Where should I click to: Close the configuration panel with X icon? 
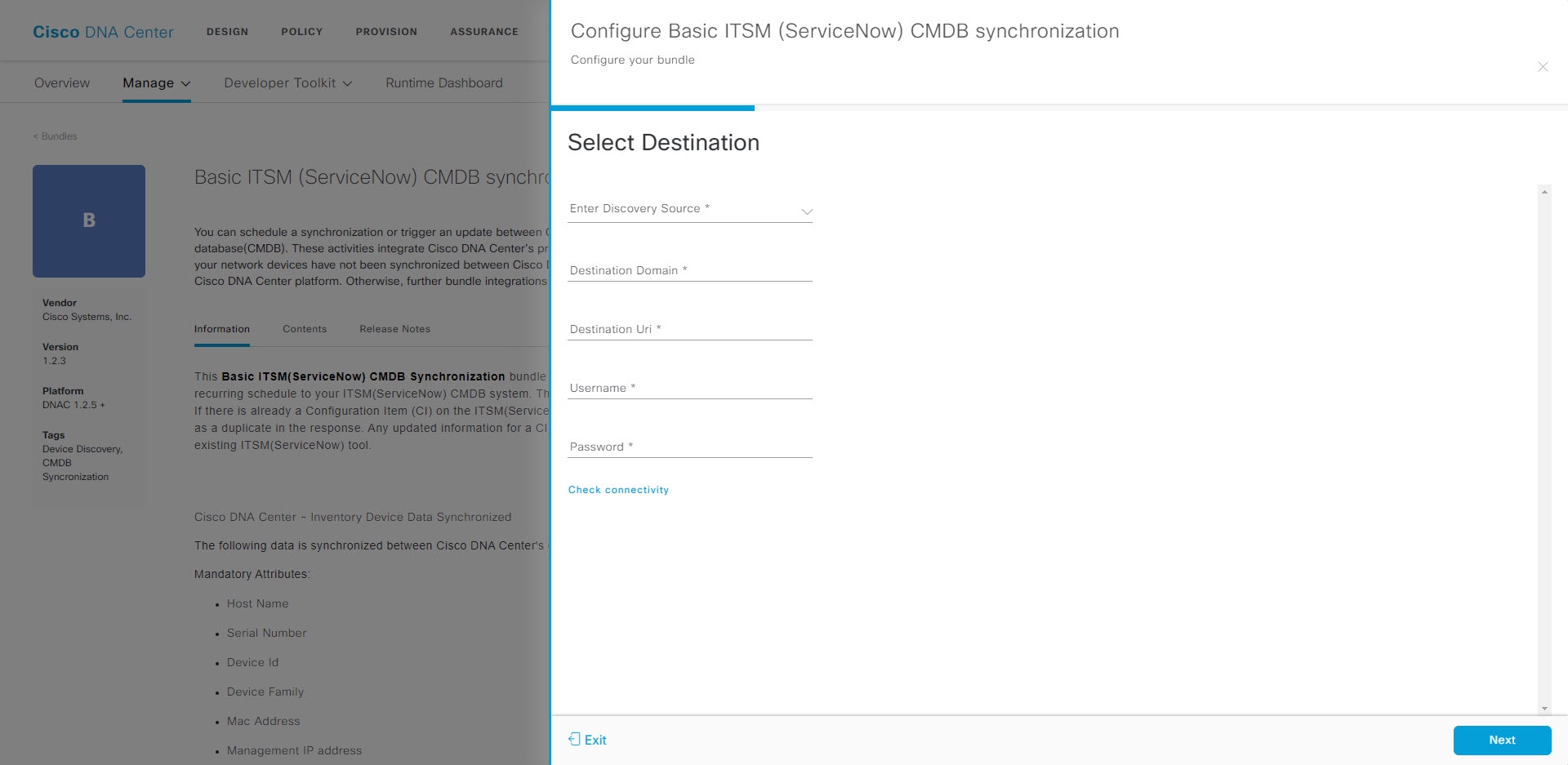pyautogui.click(x=1543, y=67)
